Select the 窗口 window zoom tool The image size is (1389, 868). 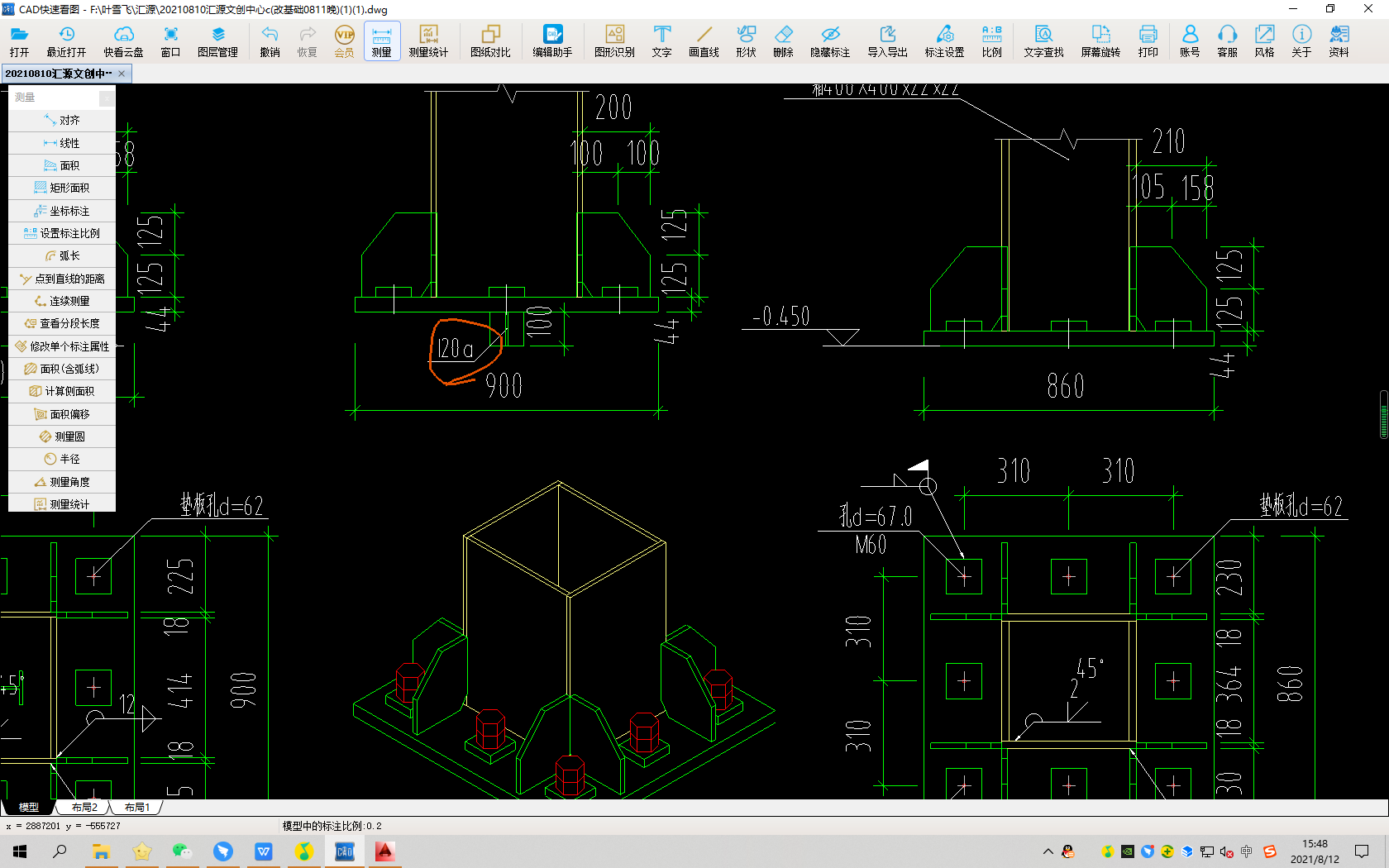tap(170, 41)
